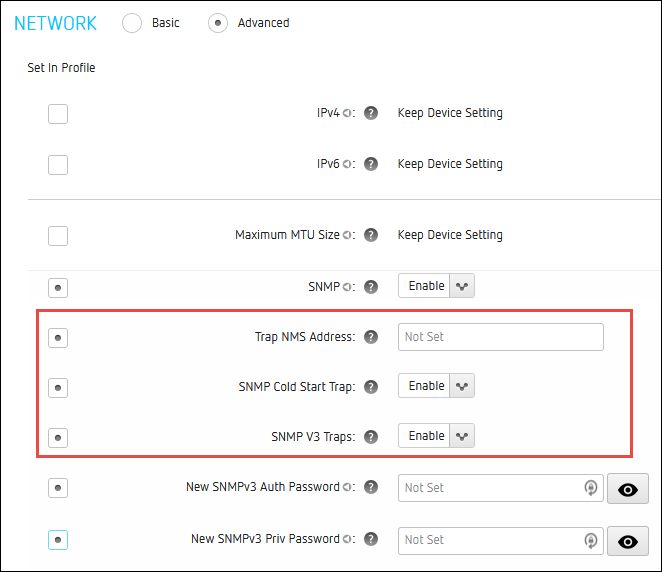Open help icon for SNMP Cold Start Trap
Viewport: 662px width, 572px height.
pos(371,387)
